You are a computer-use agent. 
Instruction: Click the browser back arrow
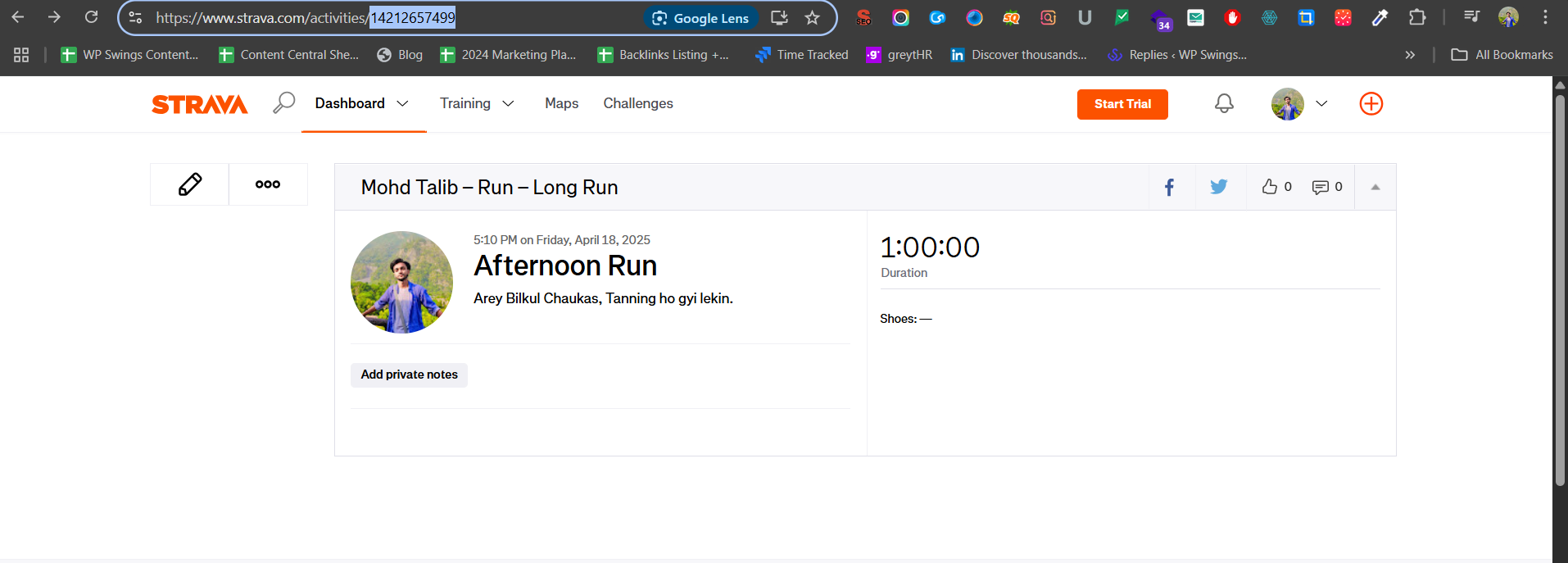pyautogui.click(x=18, y=17)
